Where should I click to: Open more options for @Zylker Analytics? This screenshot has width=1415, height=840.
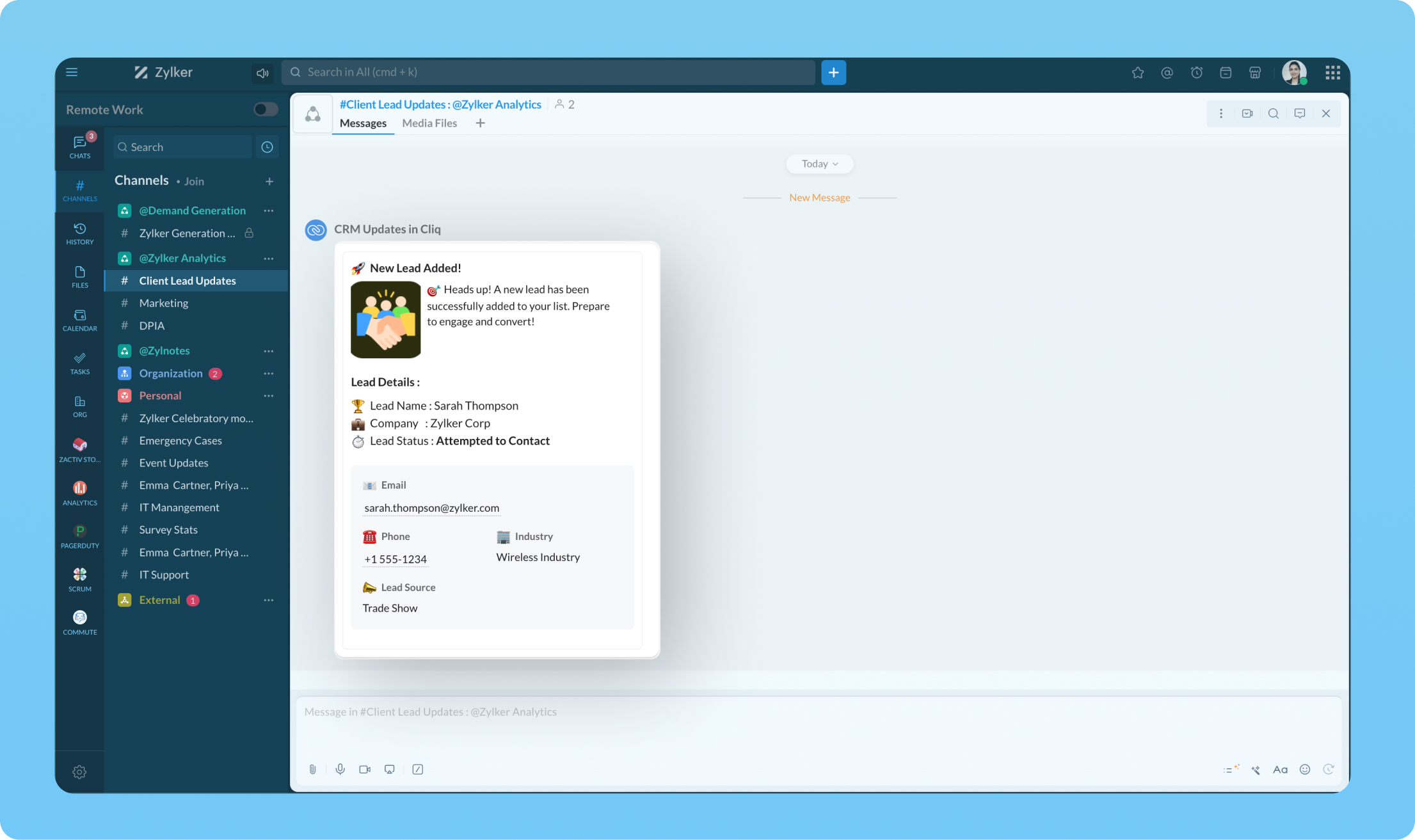[x=269, y=258]
